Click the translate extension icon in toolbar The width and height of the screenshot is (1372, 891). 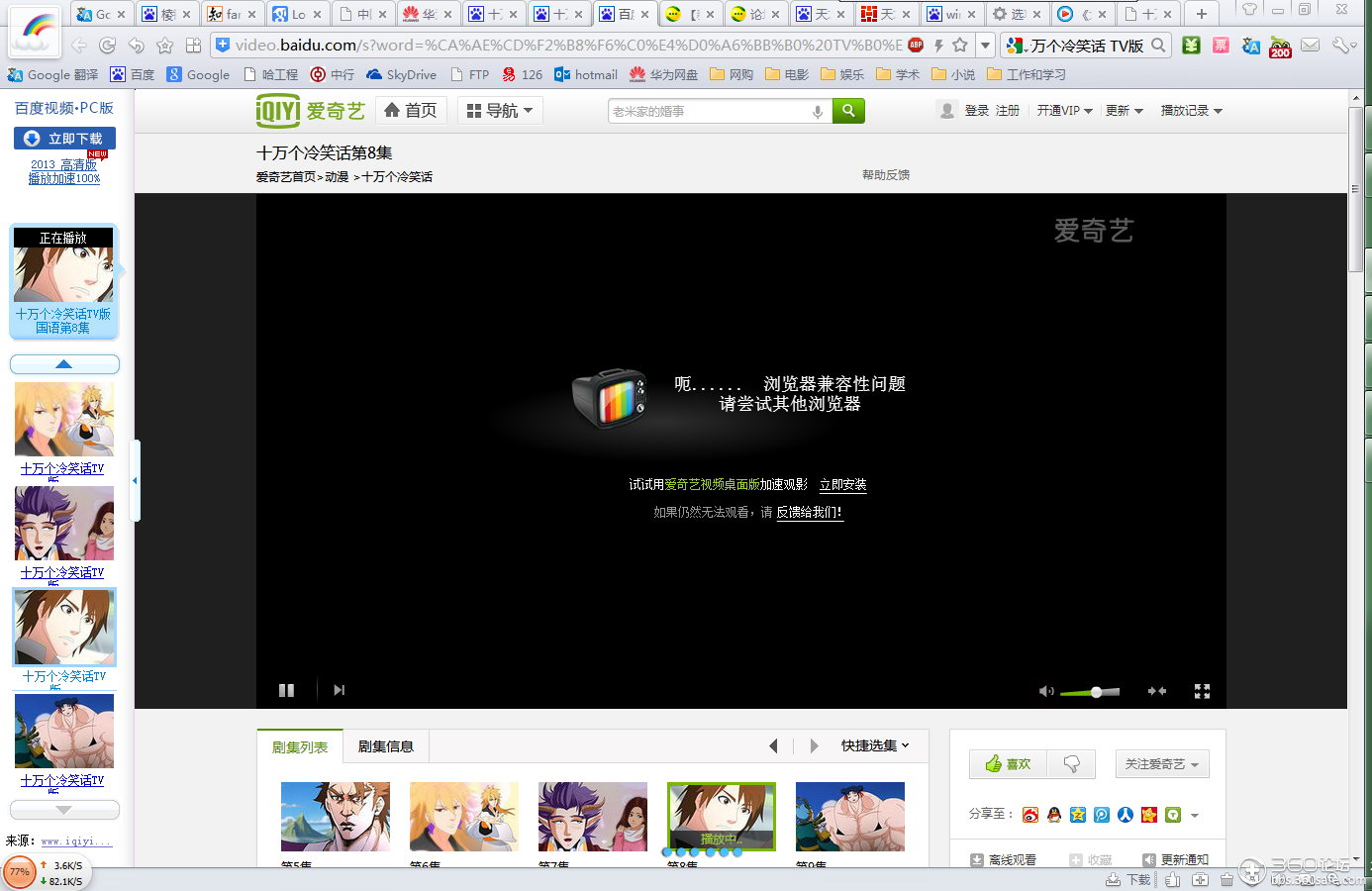pos(1251,45)
